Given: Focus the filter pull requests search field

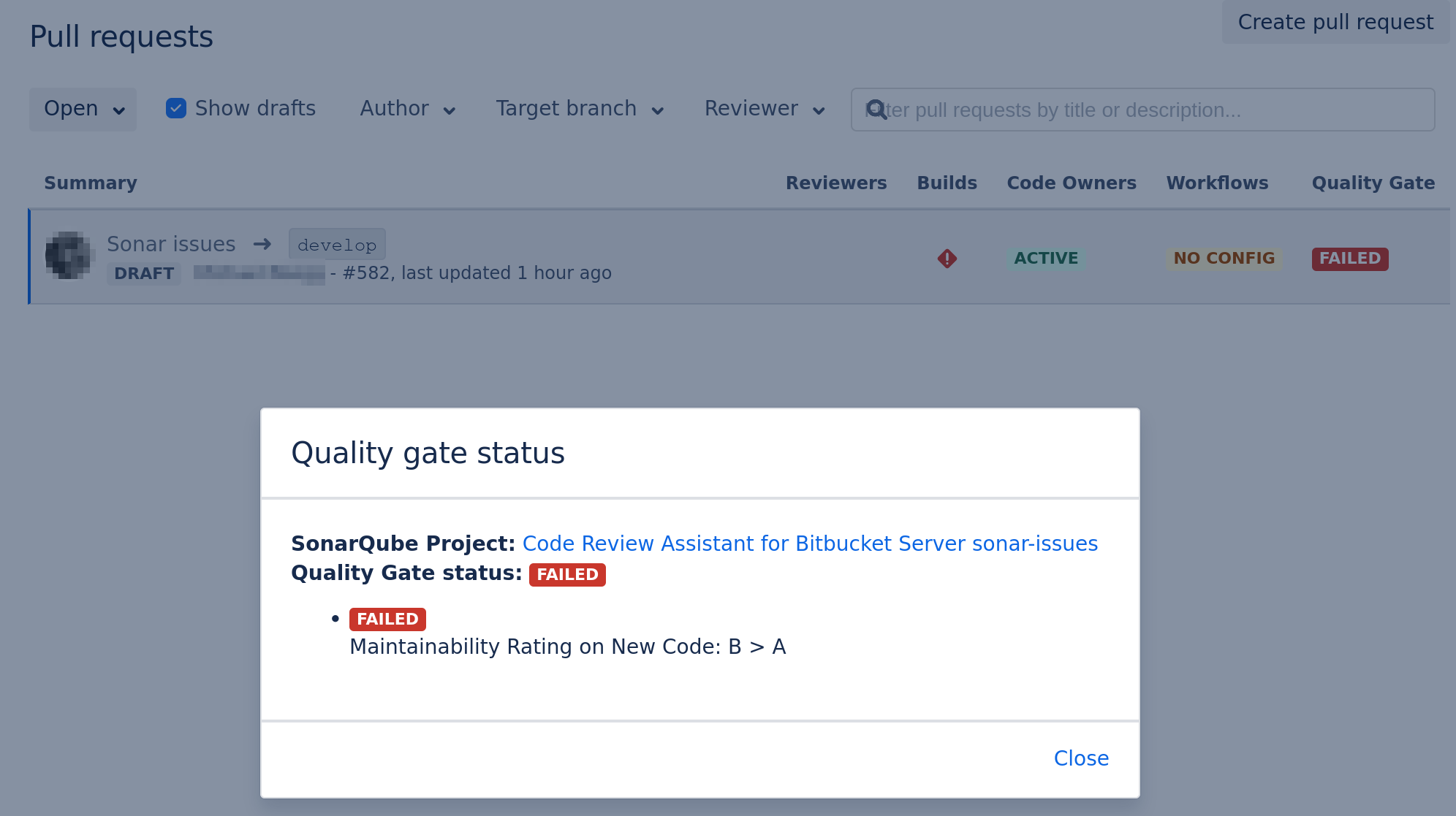Looking at the screenshot, I should coord(1155,110).
